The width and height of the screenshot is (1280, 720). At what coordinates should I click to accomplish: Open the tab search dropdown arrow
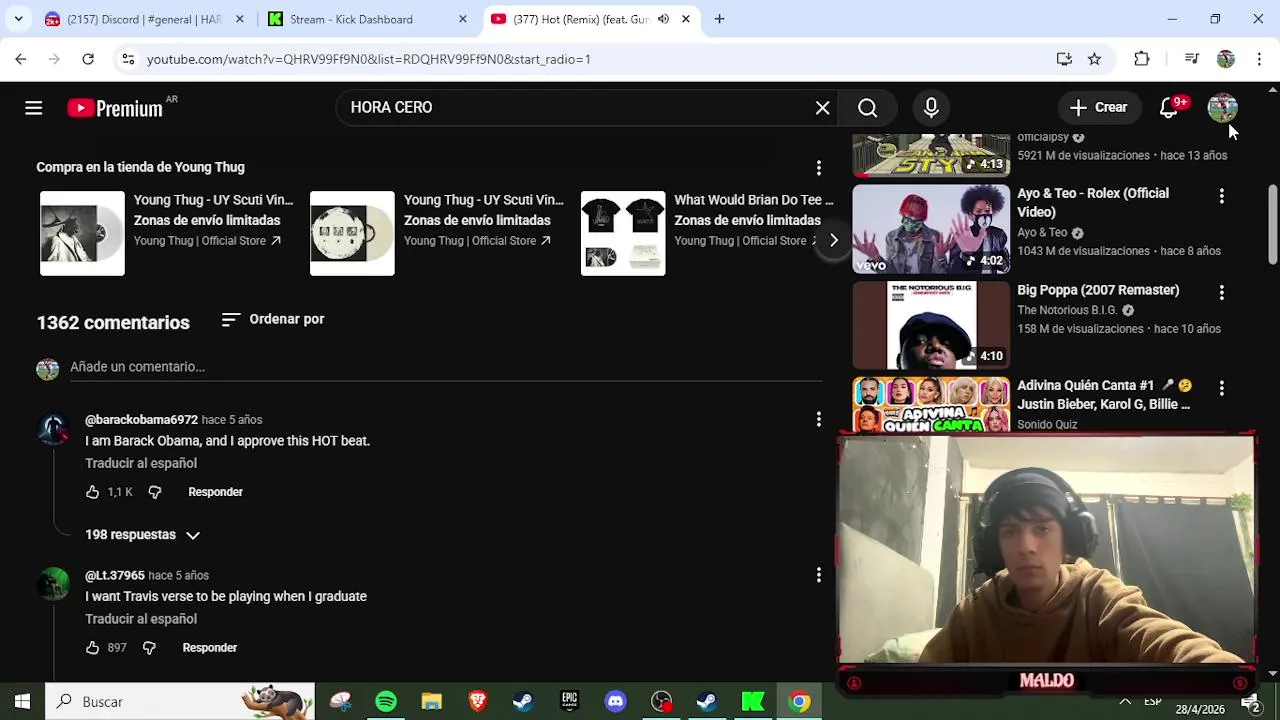pos(18,19)
